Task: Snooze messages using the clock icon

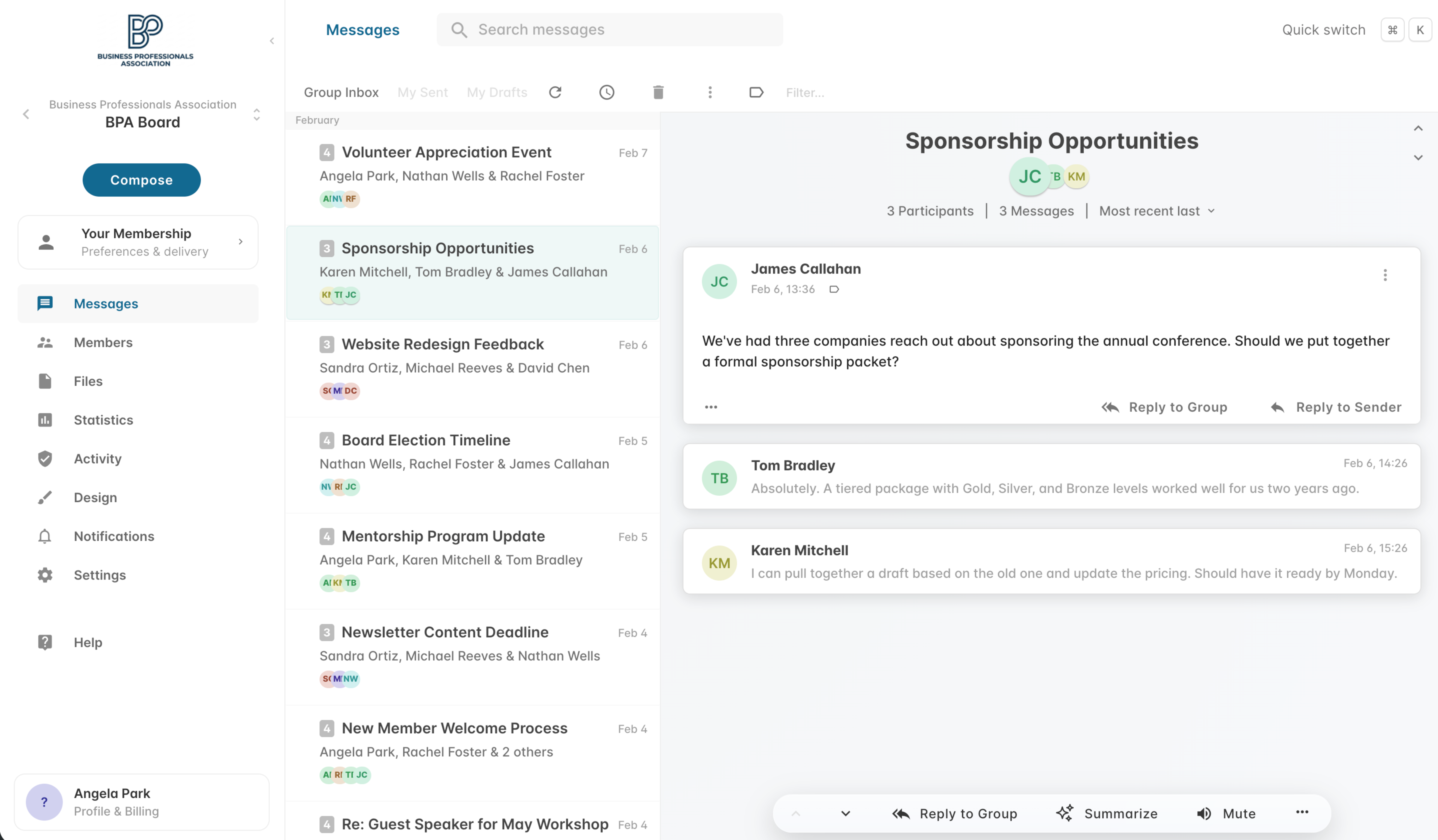Action: [x=607, y=92]
